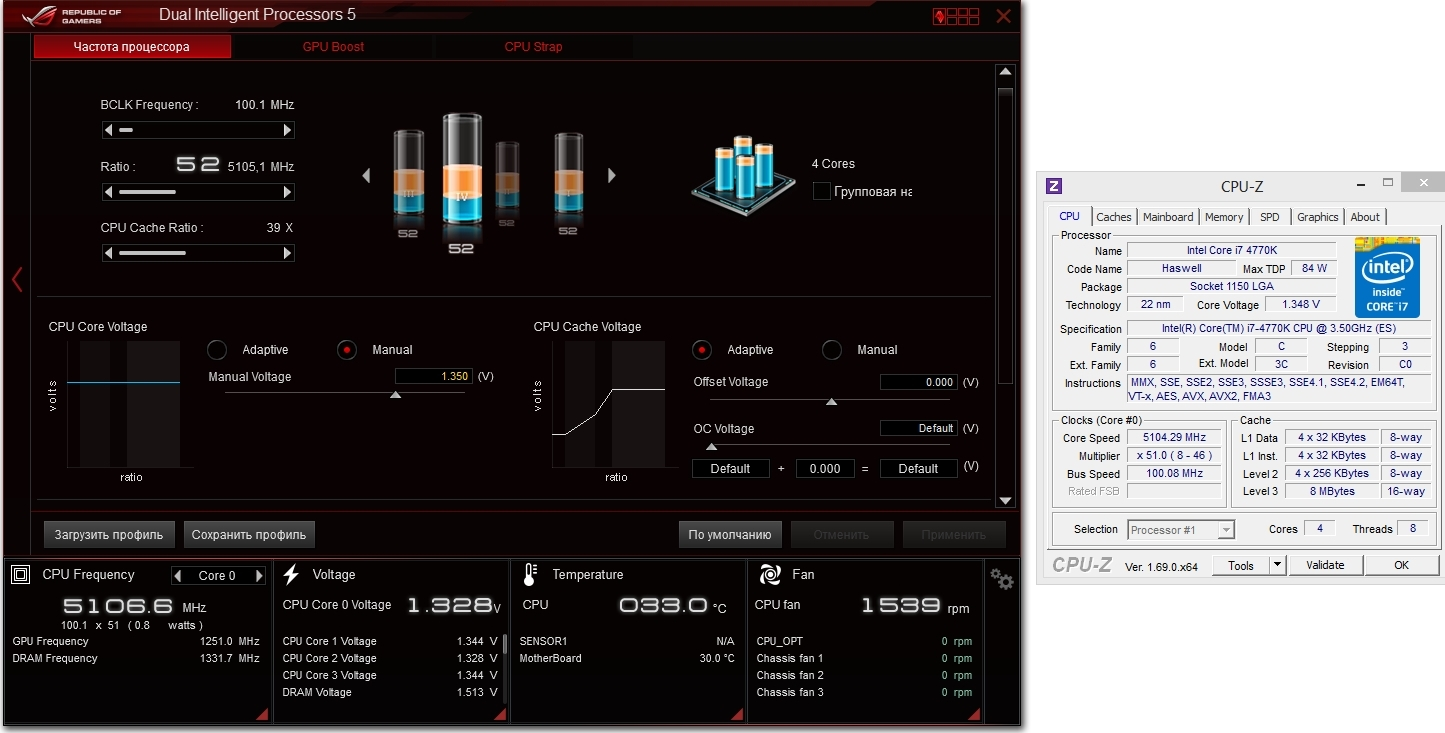Open the layout grid icon in title bar

pyautogui.click(x=956, y=16)
